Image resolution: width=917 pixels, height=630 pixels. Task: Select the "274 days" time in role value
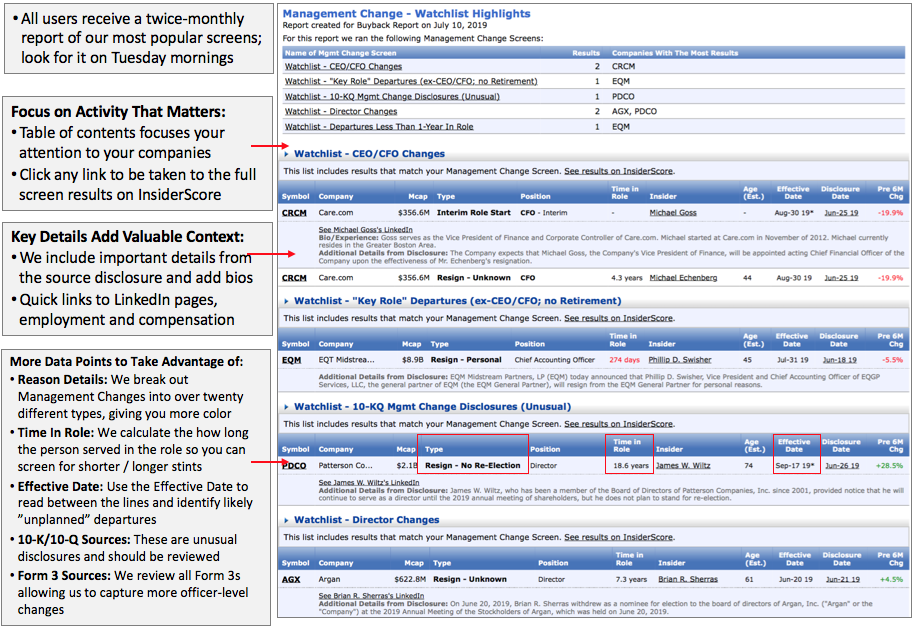coord(625,360)
